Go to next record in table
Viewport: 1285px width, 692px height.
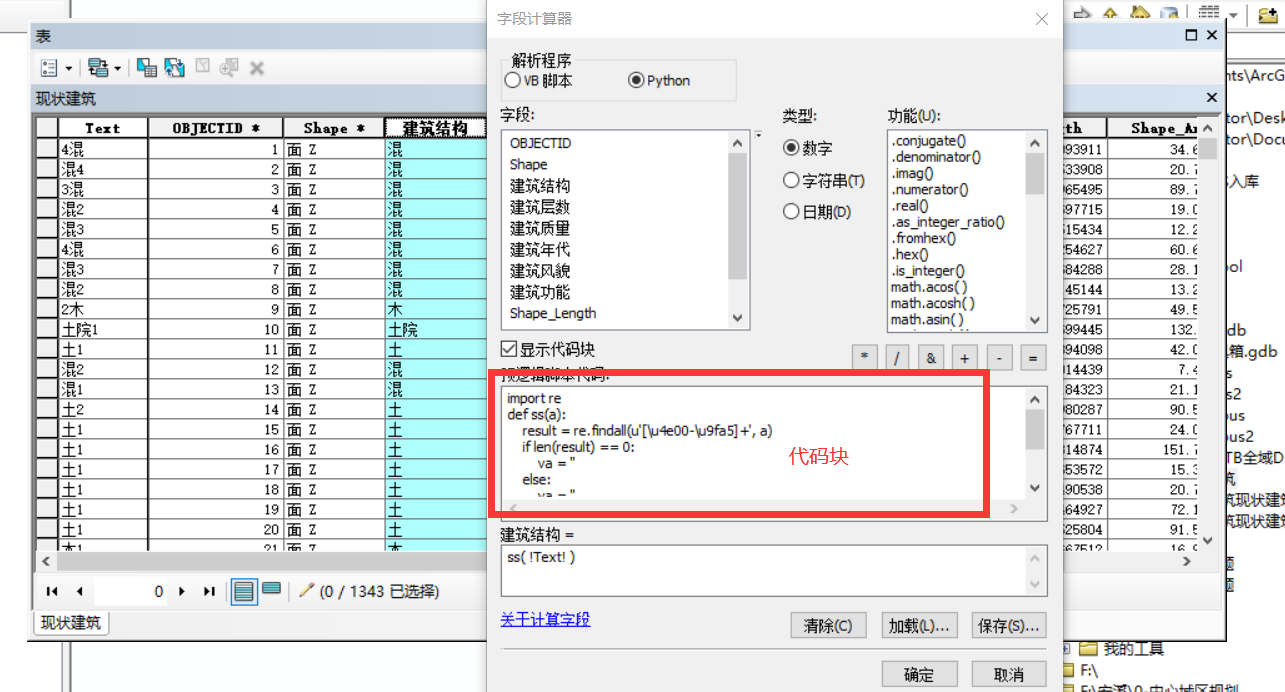(x=182, y=592)
